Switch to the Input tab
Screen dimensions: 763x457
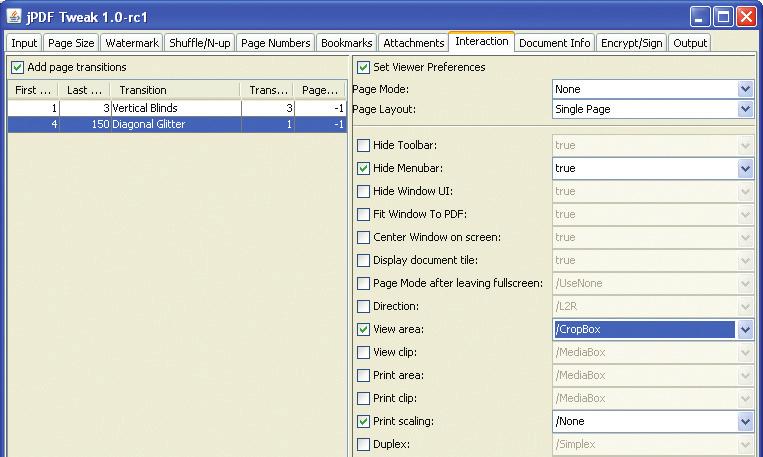tap(24, 43)
